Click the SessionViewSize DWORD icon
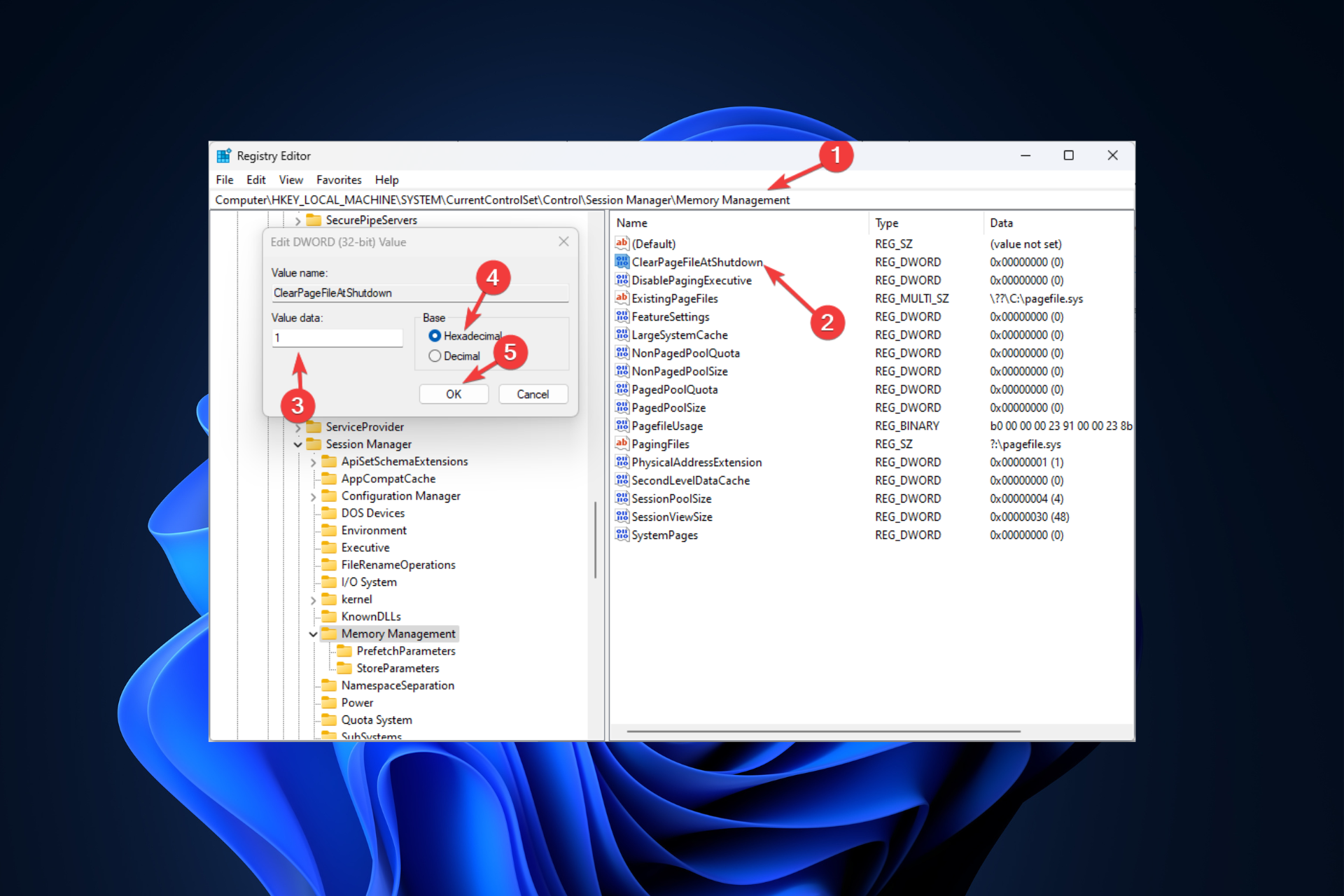This screenshot has height=896, width=1344. click(x=622, y=516)
